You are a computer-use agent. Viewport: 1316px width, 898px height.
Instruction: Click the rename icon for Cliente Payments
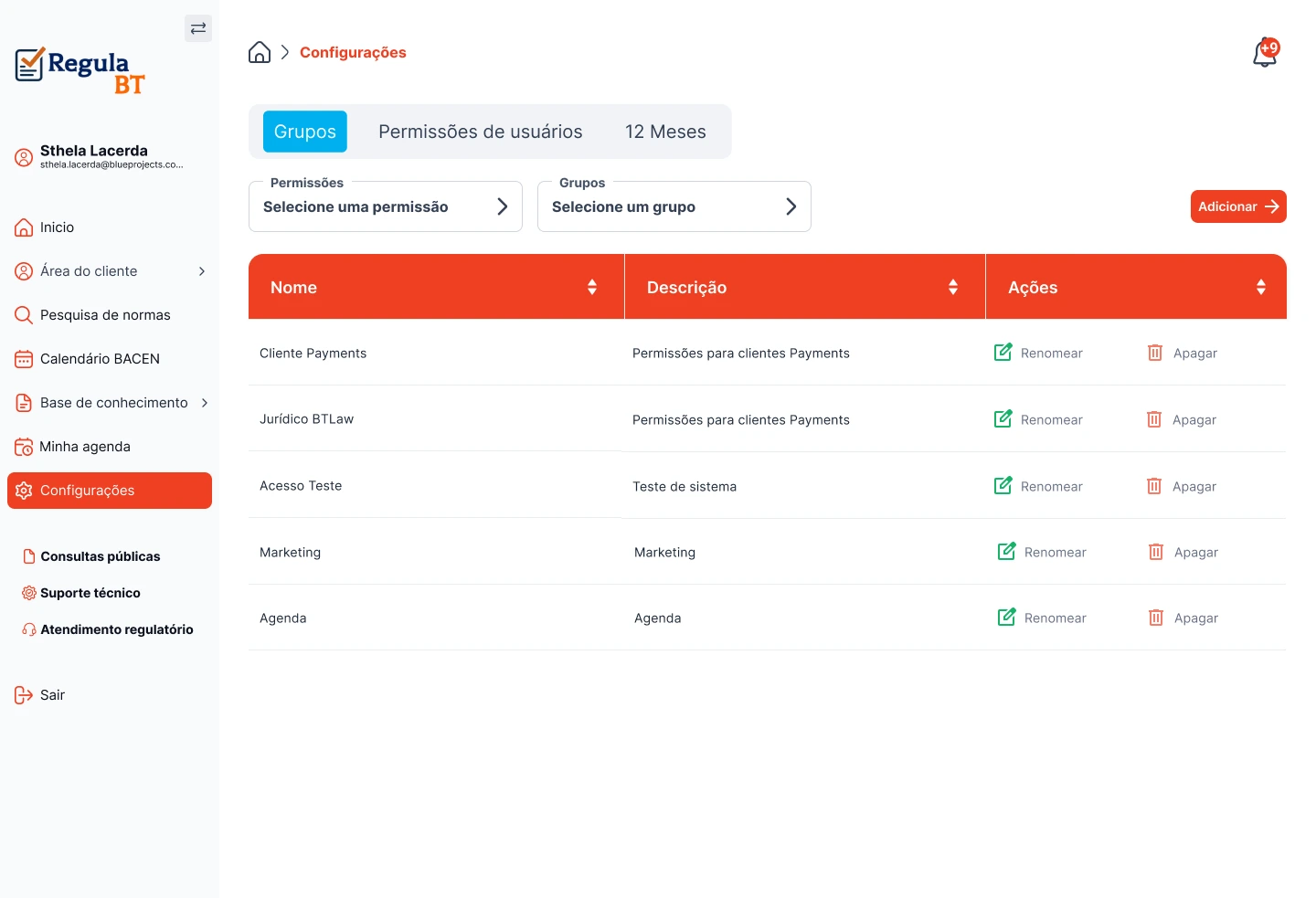(1003, 353)
